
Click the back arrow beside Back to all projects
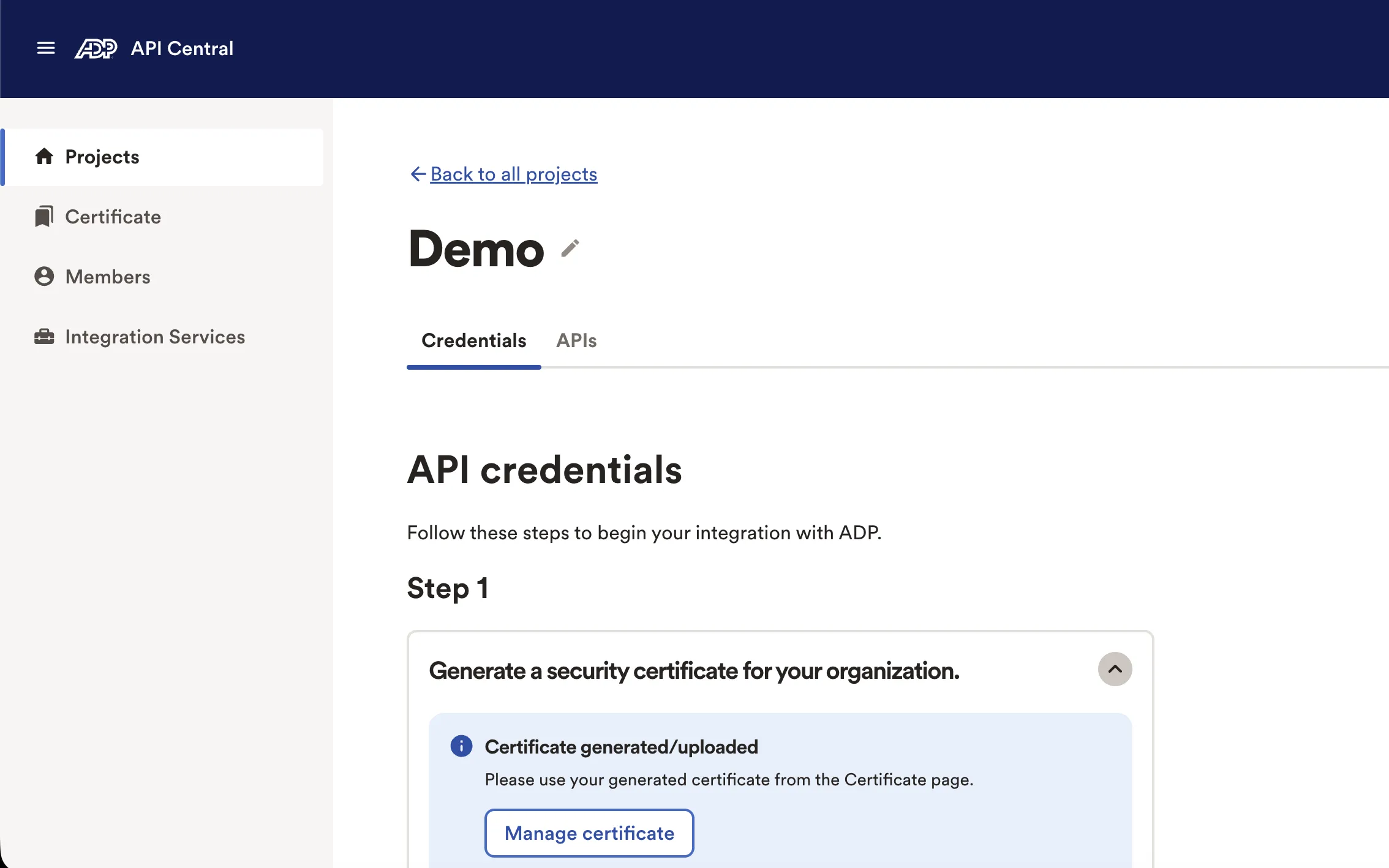point(418,174)
